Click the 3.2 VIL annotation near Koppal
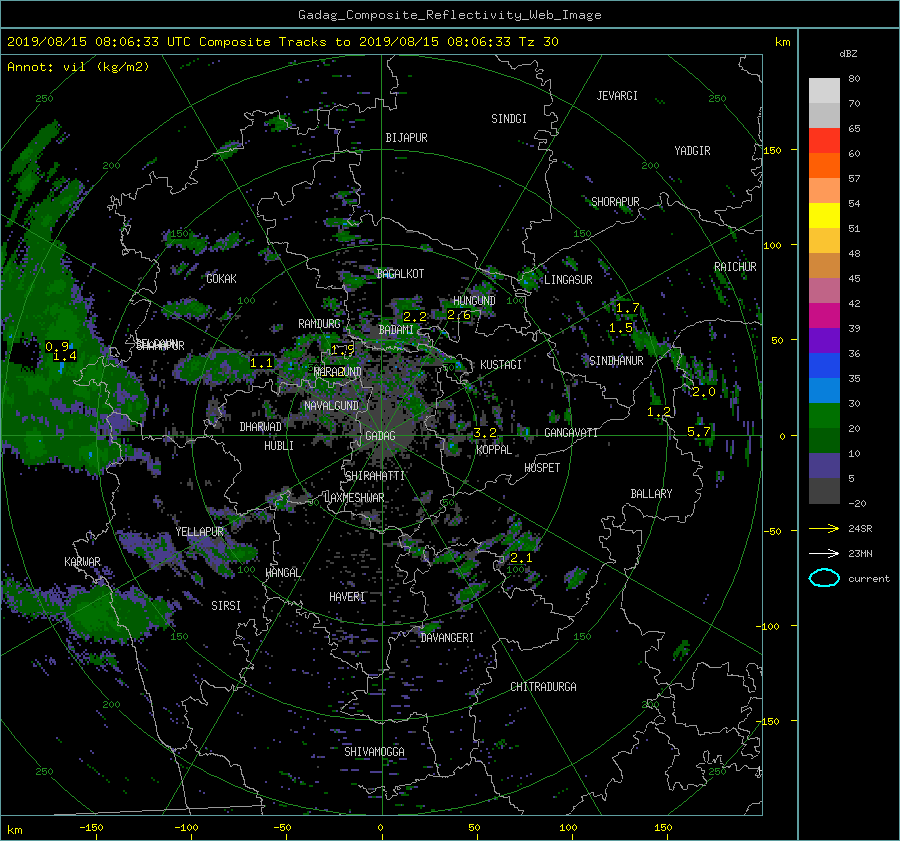Viewport: 900px width, 841px height. [x=484, y=433]
